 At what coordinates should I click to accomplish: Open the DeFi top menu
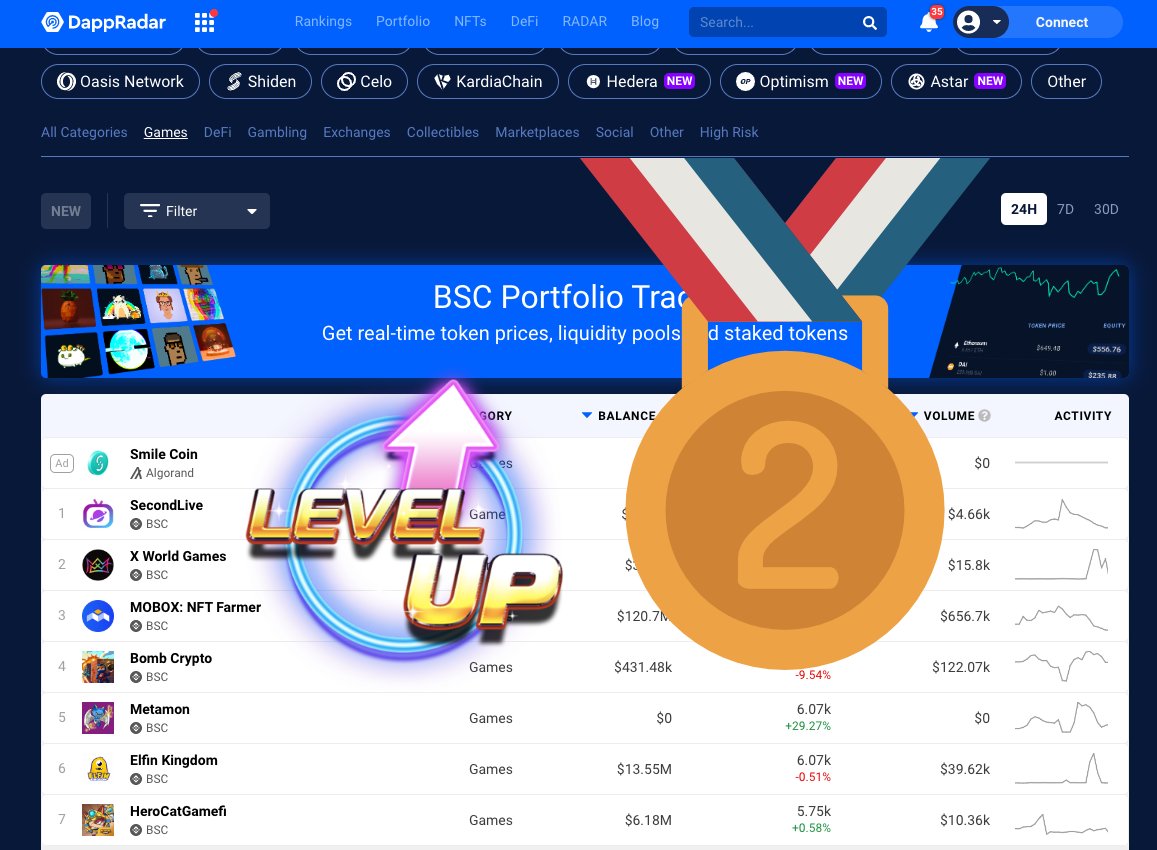click(524, 21)
